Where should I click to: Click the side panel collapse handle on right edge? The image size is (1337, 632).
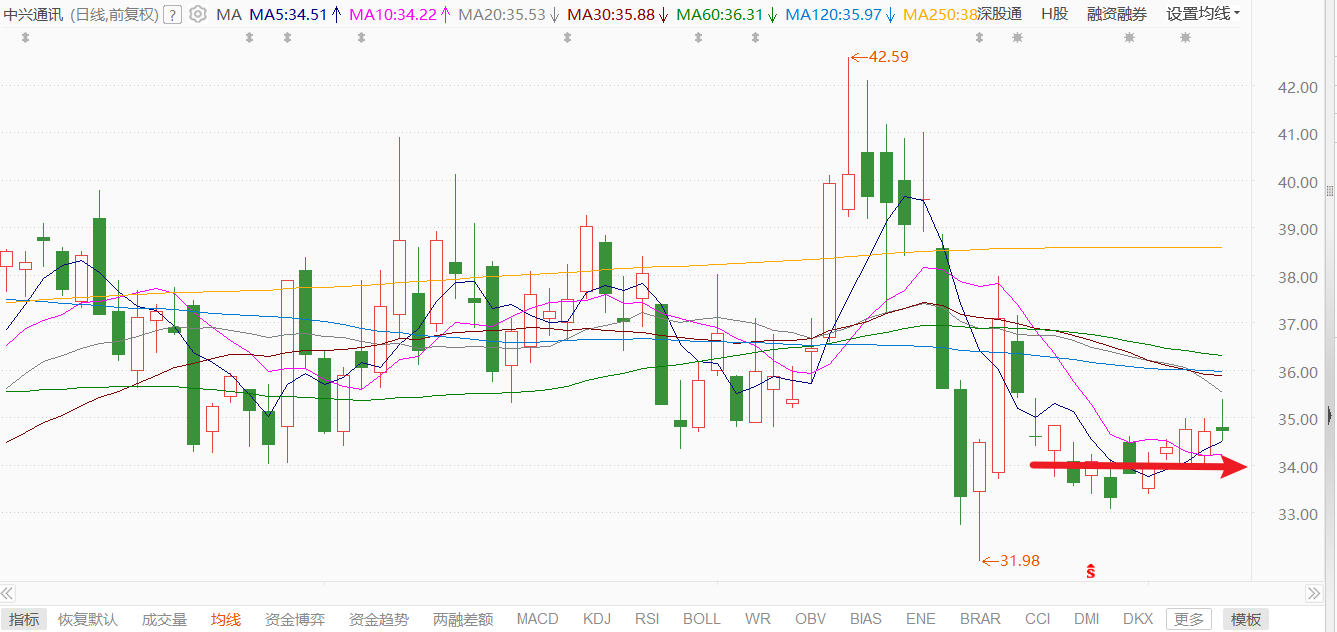[1330, 414]
